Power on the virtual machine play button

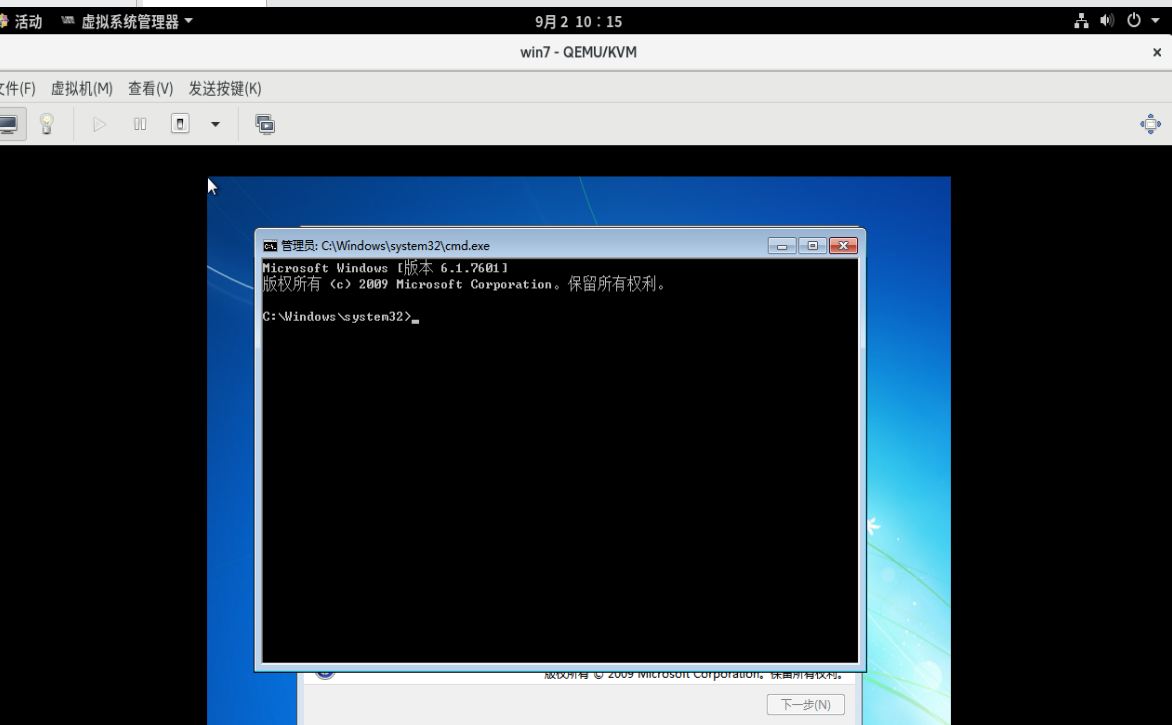coord(99,124)
